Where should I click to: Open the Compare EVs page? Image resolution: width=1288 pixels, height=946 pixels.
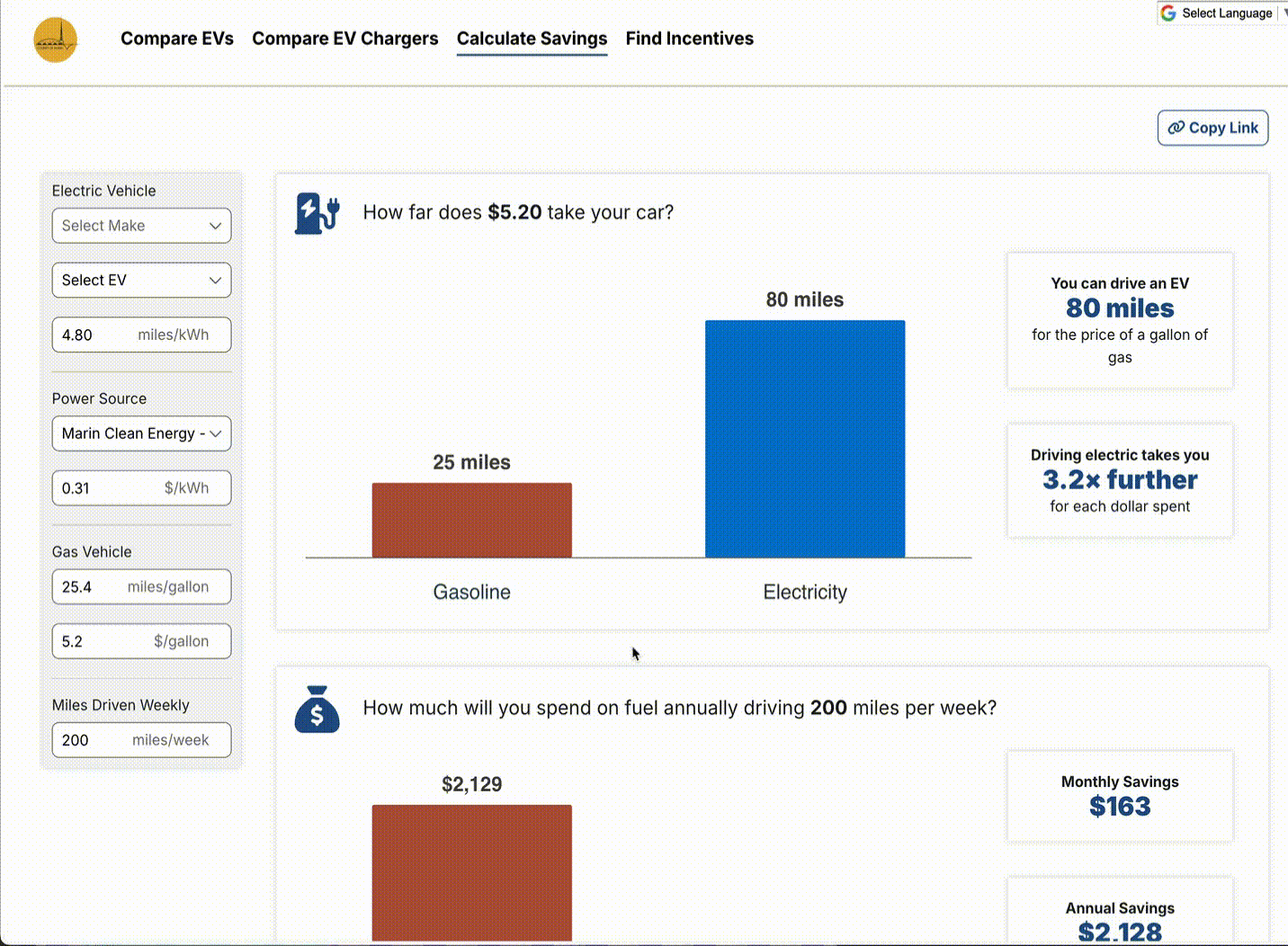coord(177,39)
